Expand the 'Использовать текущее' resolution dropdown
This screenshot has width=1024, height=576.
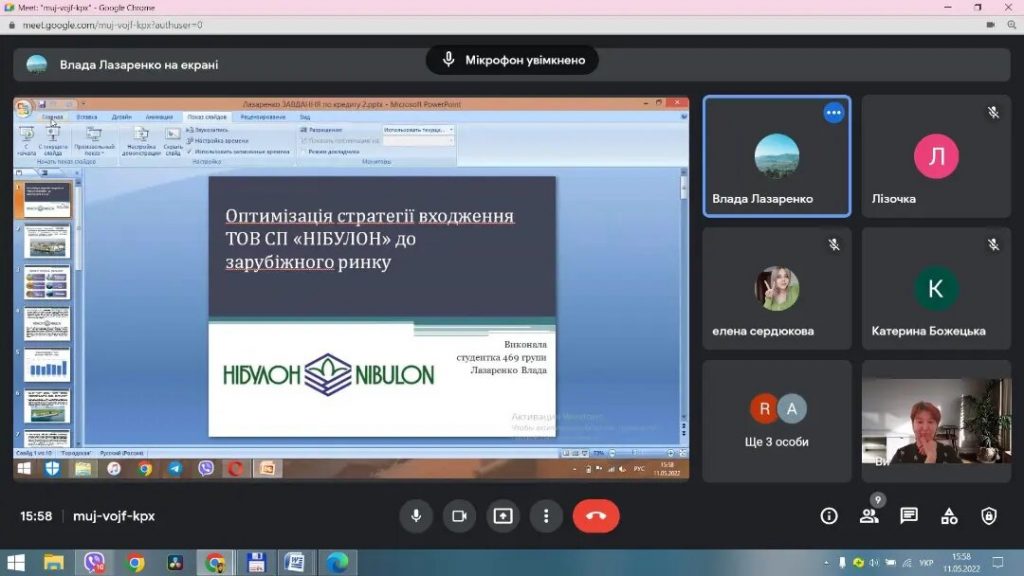tap(451, 130)
